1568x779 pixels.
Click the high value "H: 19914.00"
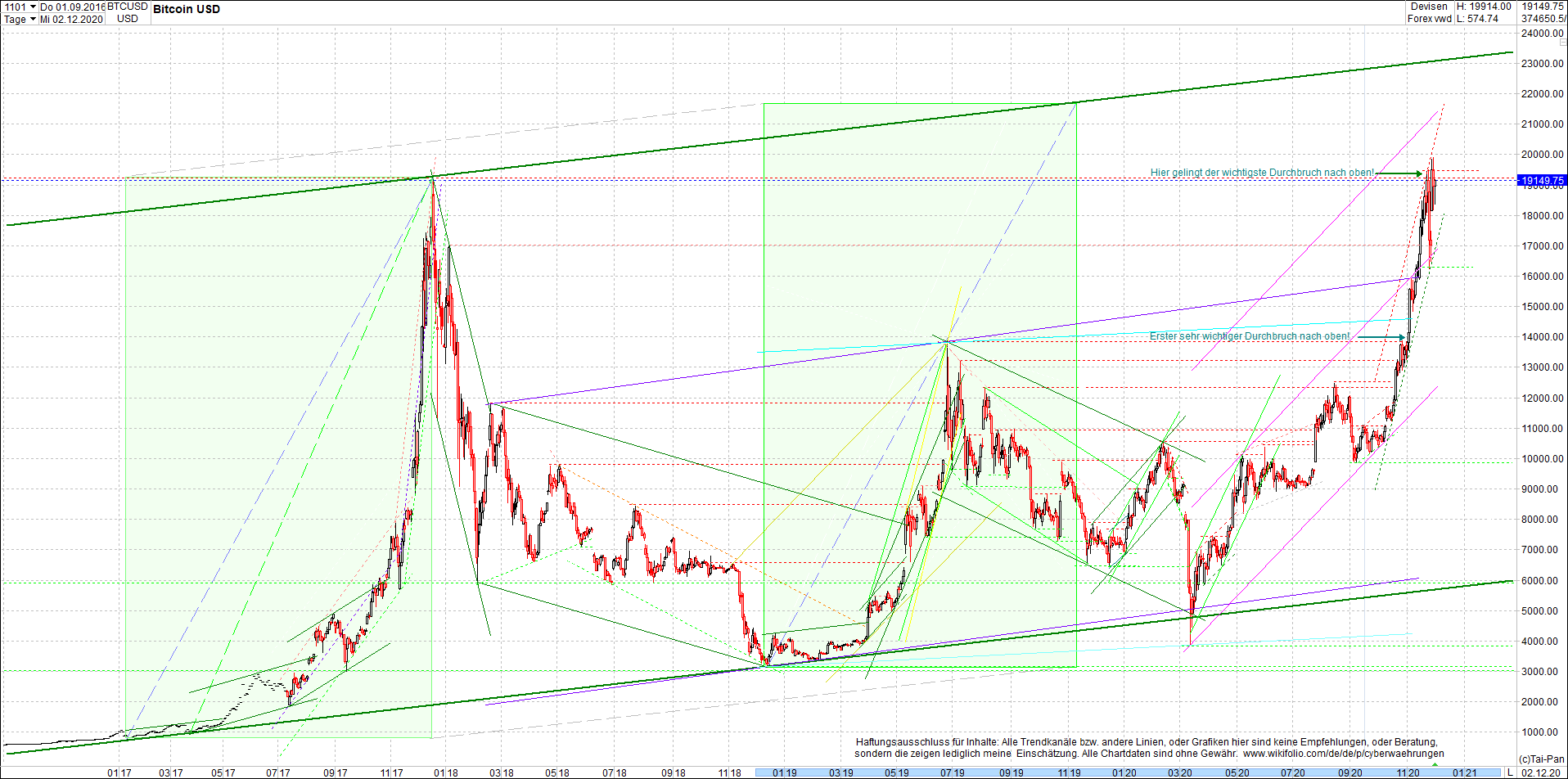[x=1483, y=7]
